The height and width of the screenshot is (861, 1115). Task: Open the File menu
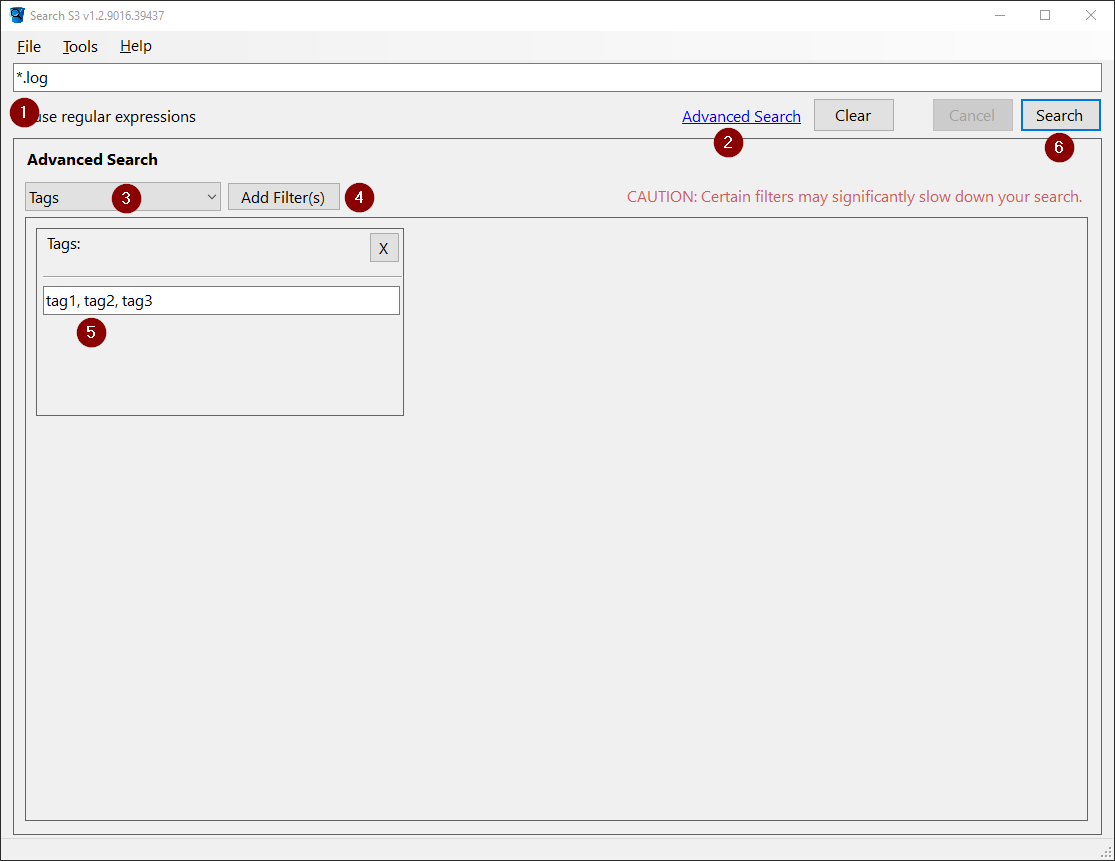pyautogui.click(x=28, y=46)
